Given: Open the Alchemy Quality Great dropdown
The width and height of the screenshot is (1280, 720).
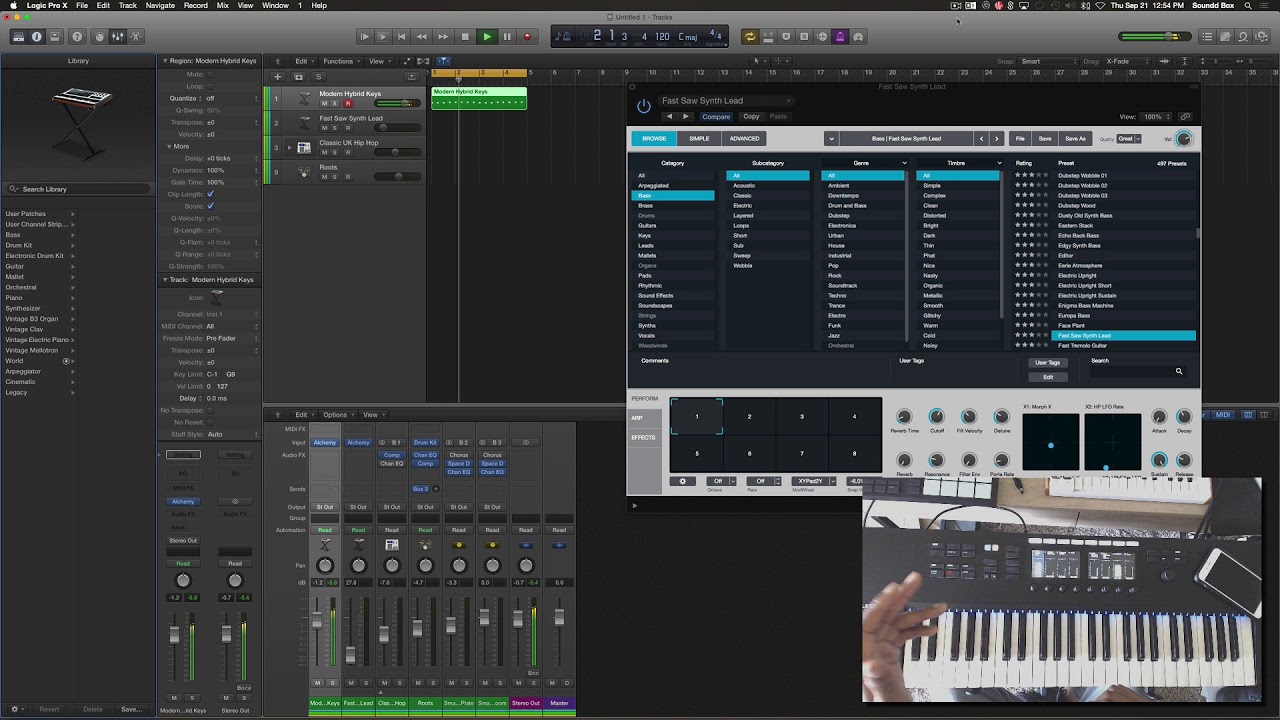Looking at the screenshot, I should click(x=1129, y=139).
